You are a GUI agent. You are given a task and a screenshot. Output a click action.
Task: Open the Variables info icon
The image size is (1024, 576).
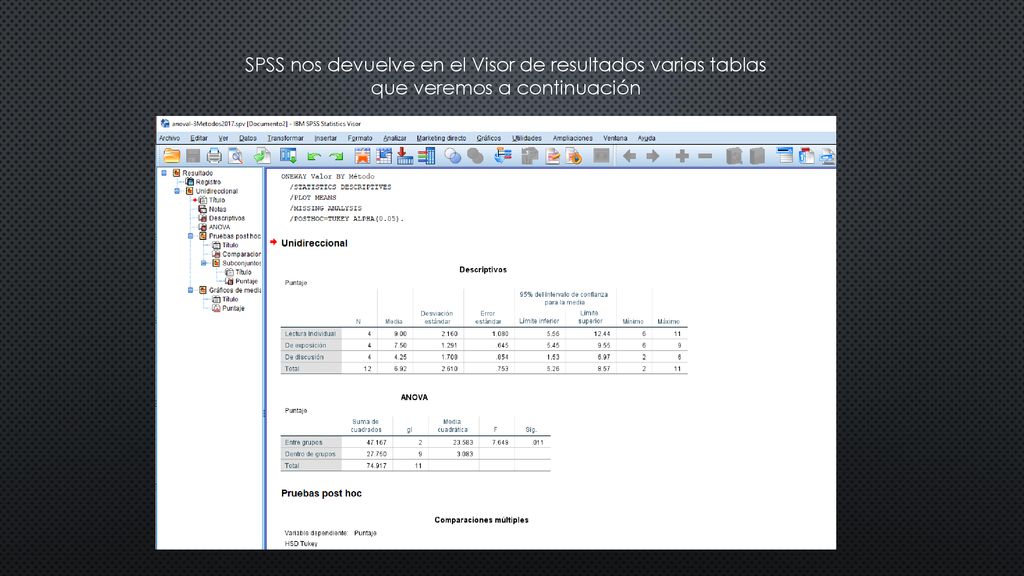[426, 155]
